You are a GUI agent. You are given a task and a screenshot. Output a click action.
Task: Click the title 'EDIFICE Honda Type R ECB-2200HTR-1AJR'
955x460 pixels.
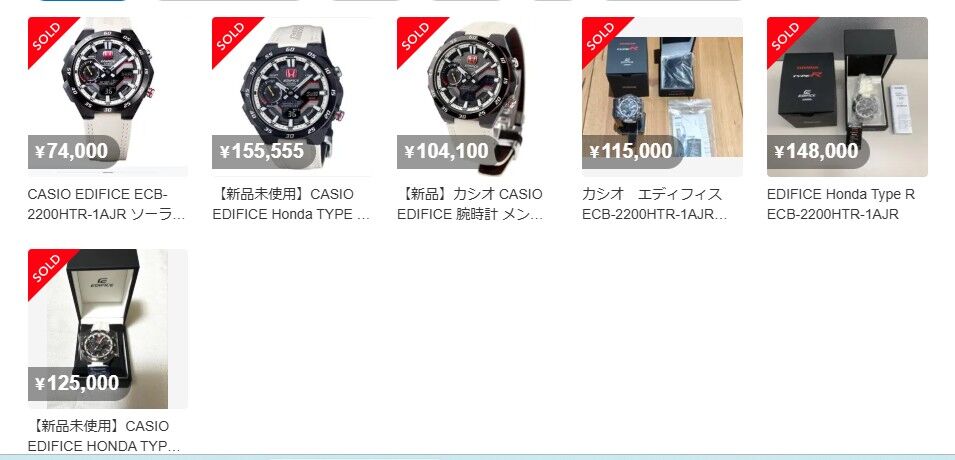840,205
